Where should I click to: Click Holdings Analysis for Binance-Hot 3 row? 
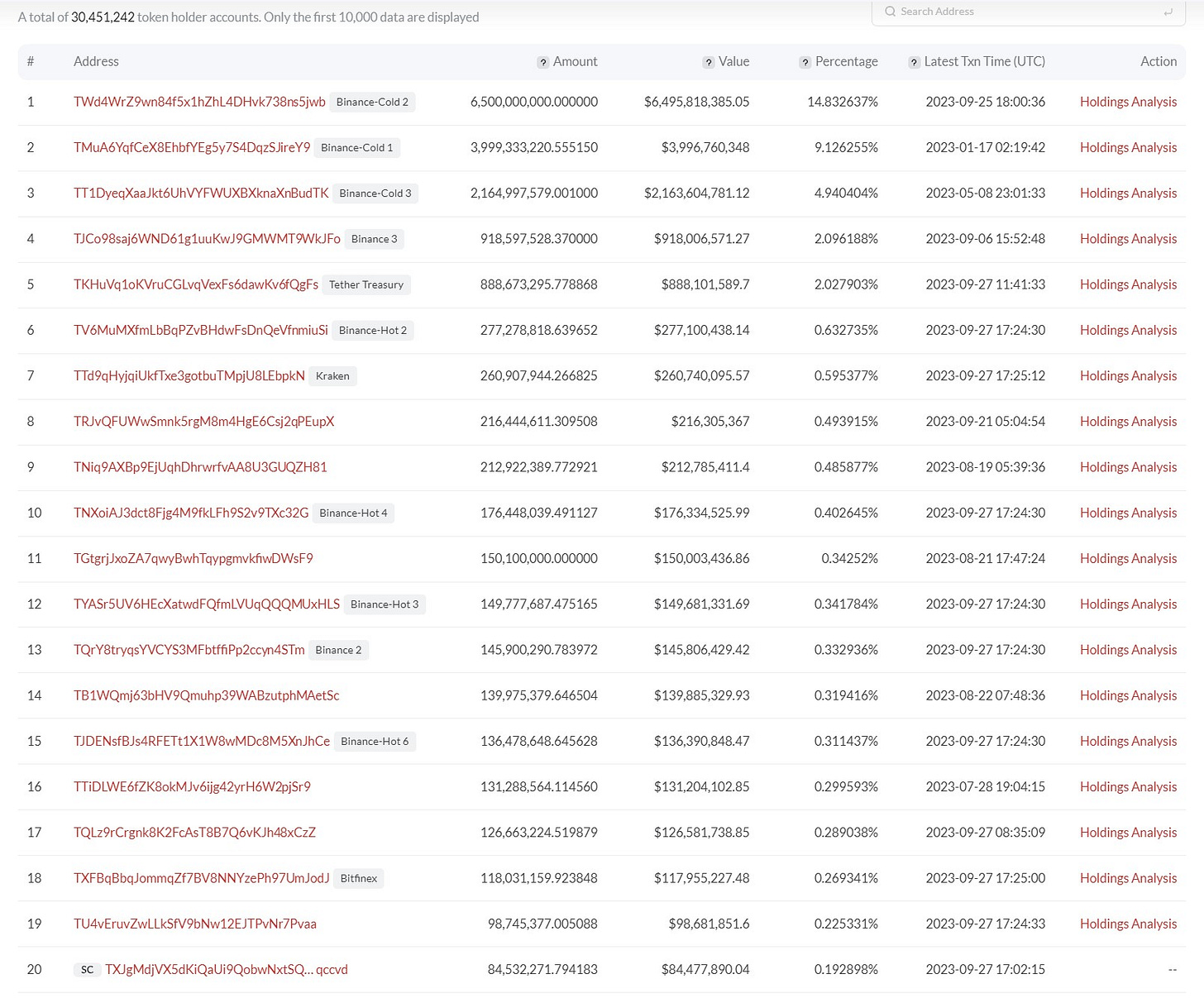[1128, 604]
